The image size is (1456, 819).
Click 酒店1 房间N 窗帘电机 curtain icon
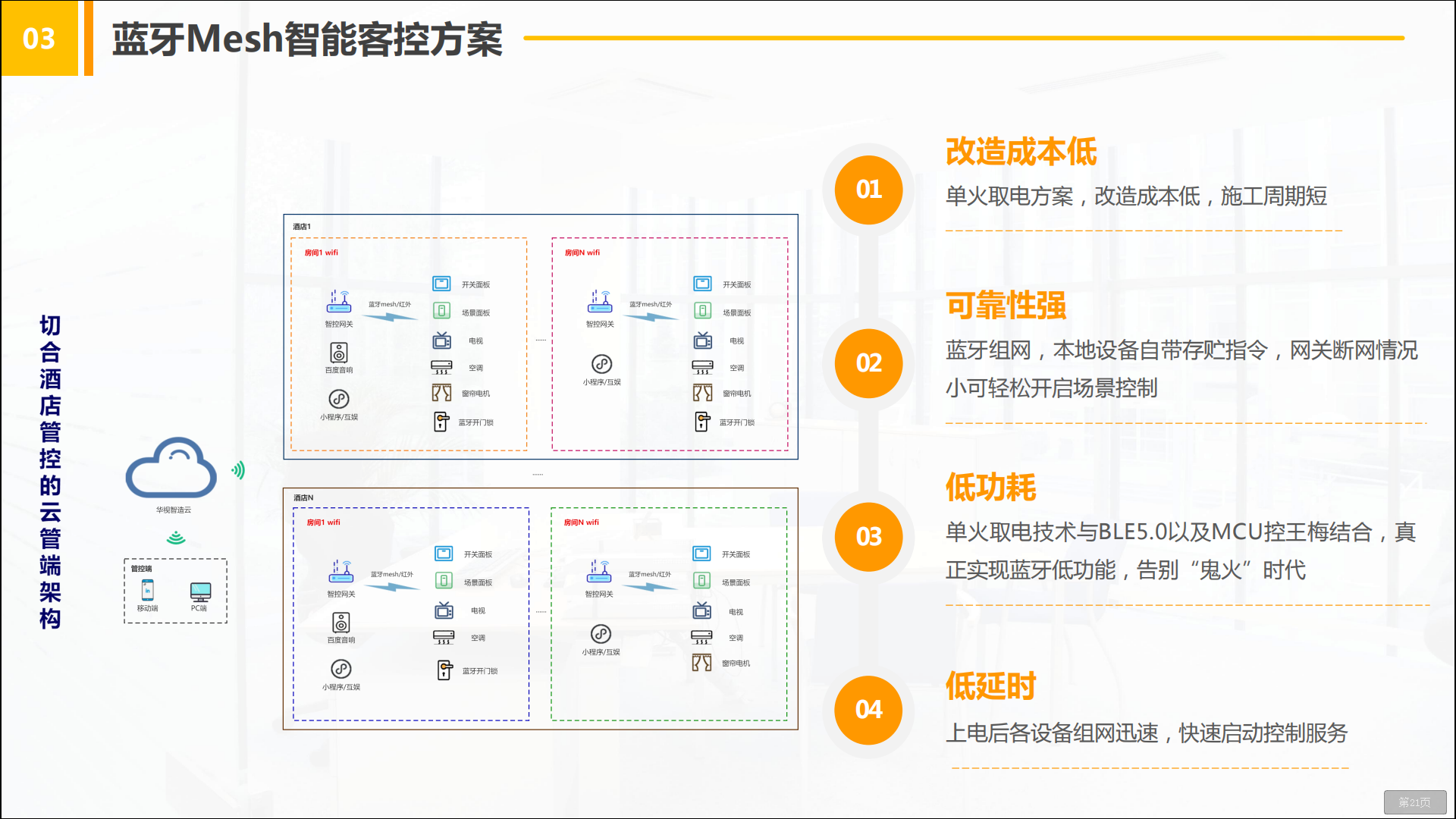[x=702, y=393]
